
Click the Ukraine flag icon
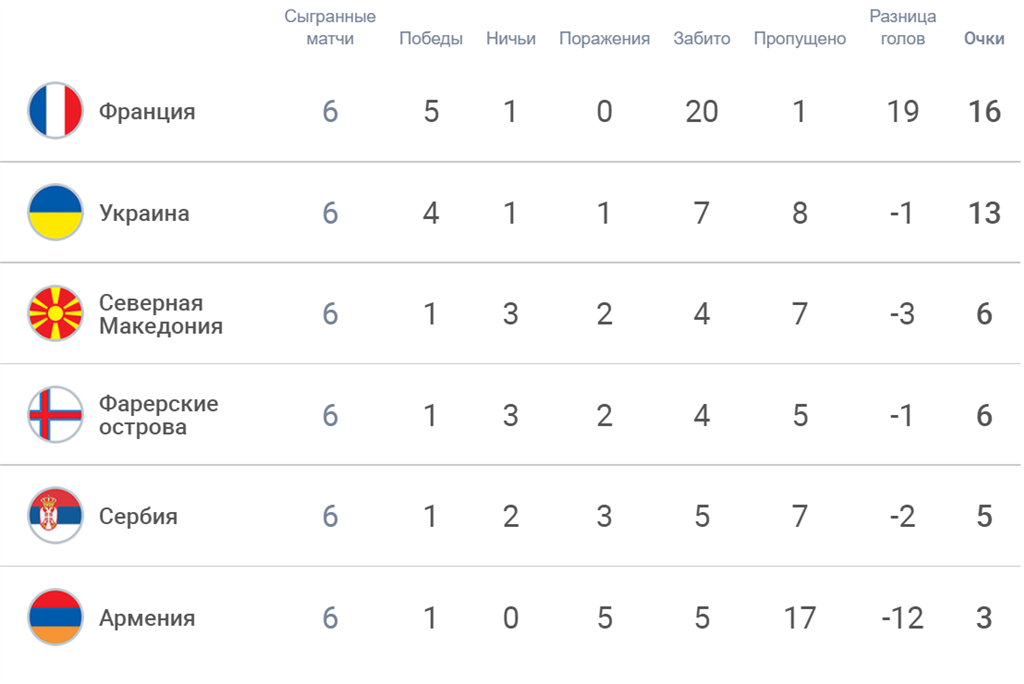[x=55, y=213]
